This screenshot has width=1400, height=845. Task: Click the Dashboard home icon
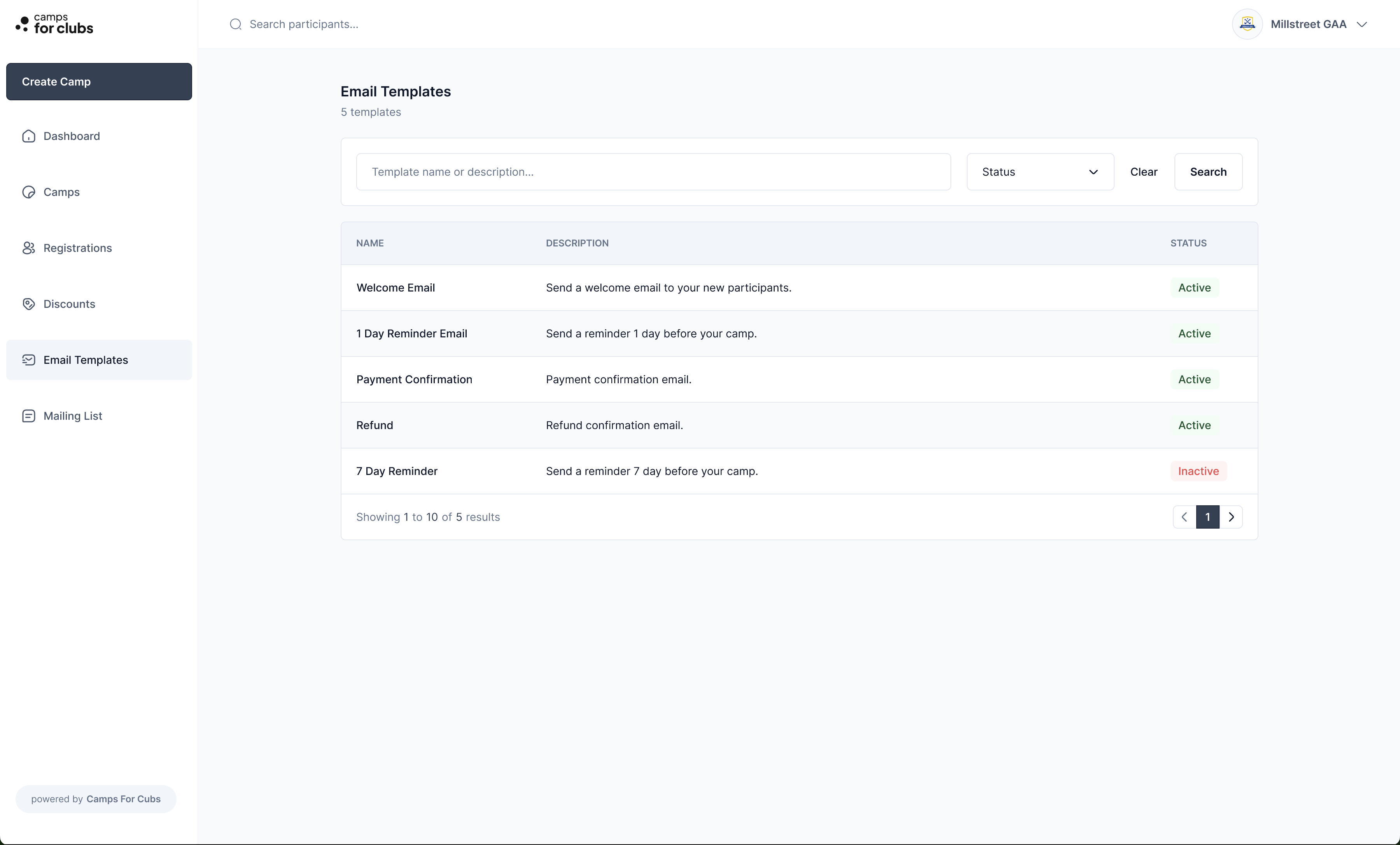(28, 136)
